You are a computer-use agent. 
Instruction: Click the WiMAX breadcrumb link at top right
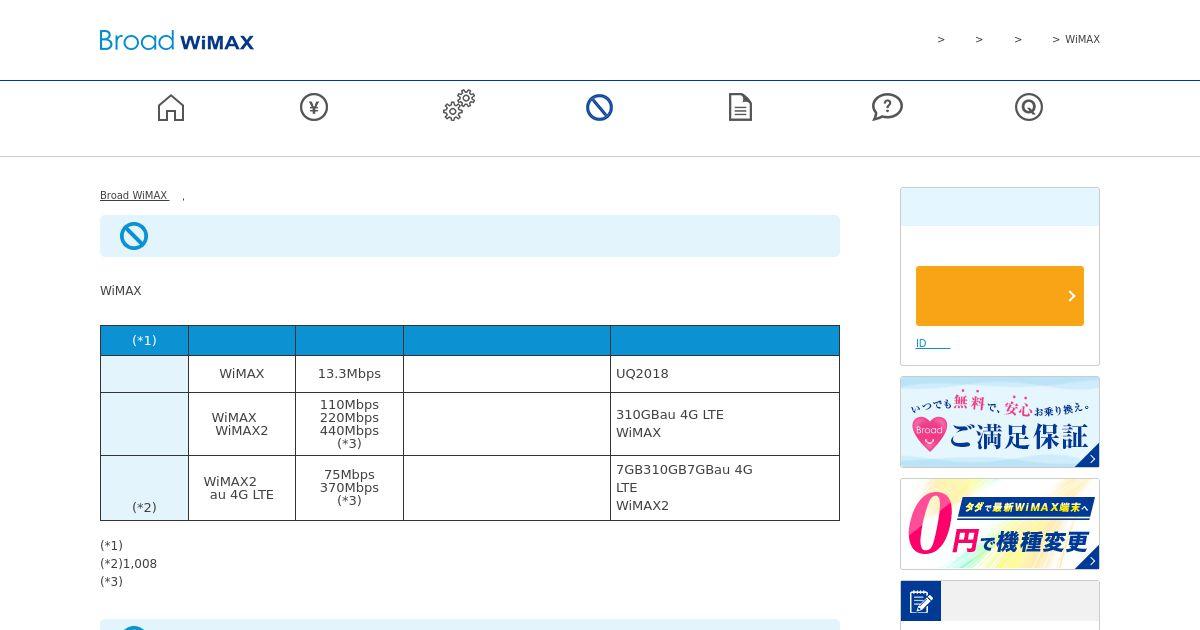coord(1082,39)
